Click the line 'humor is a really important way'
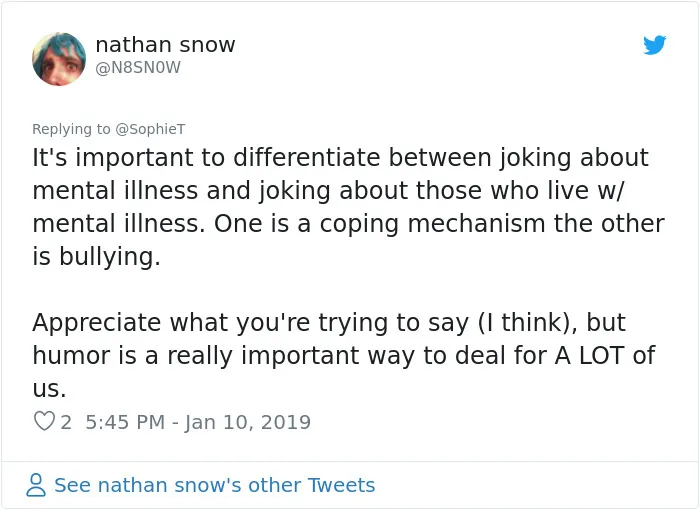This screenshot has height=510, width=700. tap(344, 355)
